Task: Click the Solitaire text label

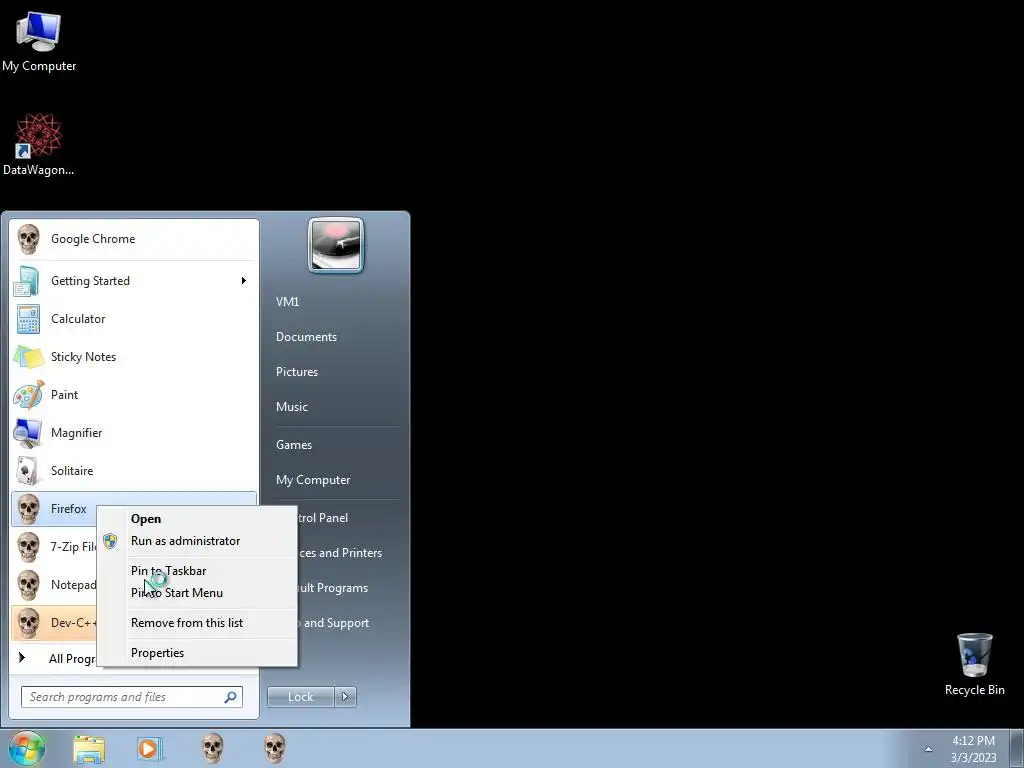Action: [72, 471]
